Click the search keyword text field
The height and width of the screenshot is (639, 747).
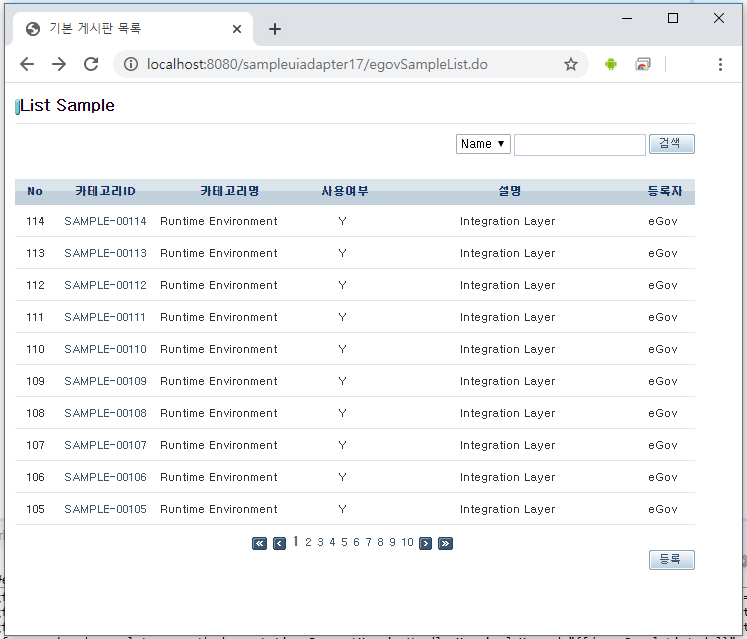tap(579, 145)
